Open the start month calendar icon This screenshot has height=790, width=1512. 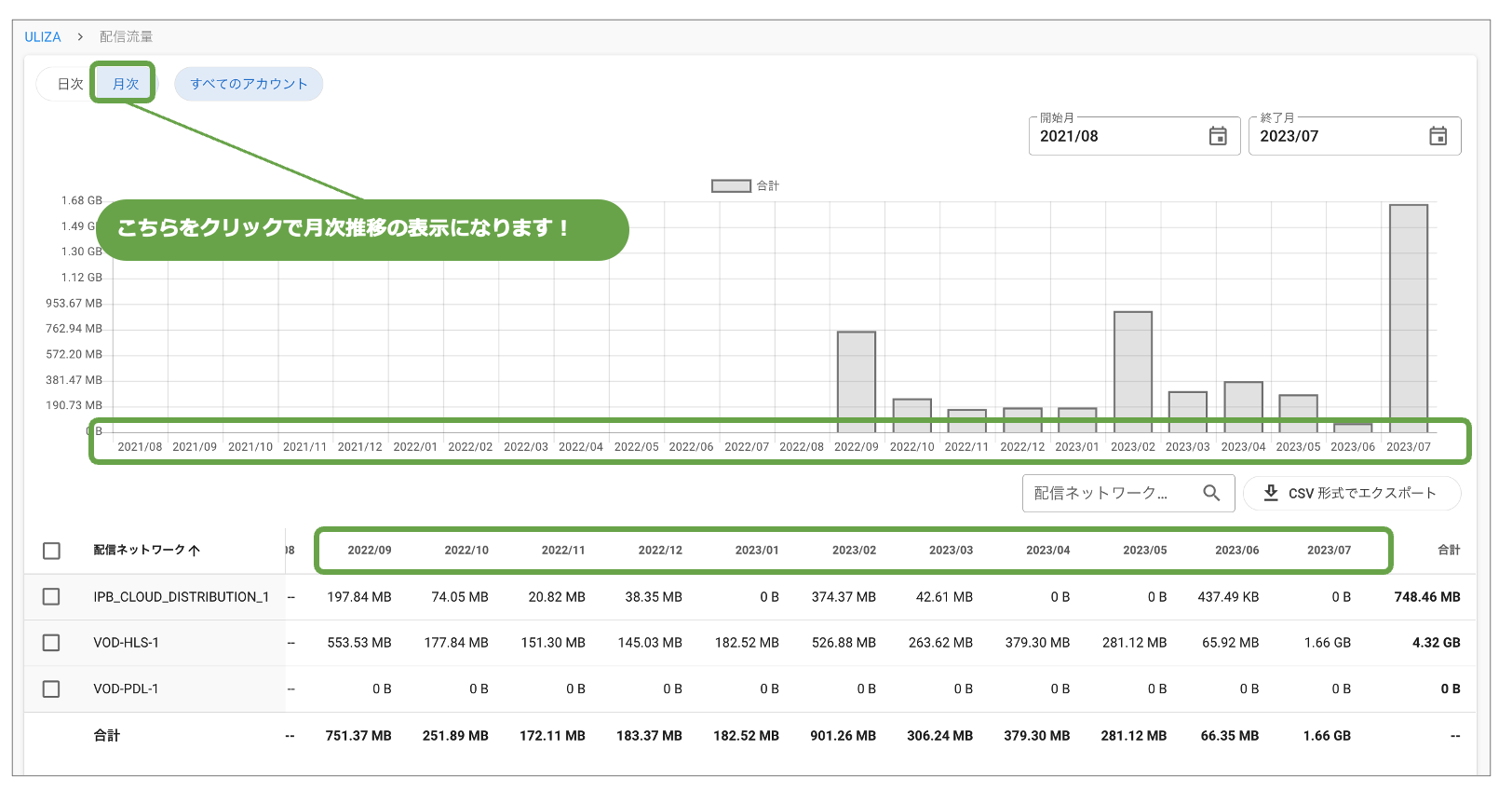(x=1217, y=136)
